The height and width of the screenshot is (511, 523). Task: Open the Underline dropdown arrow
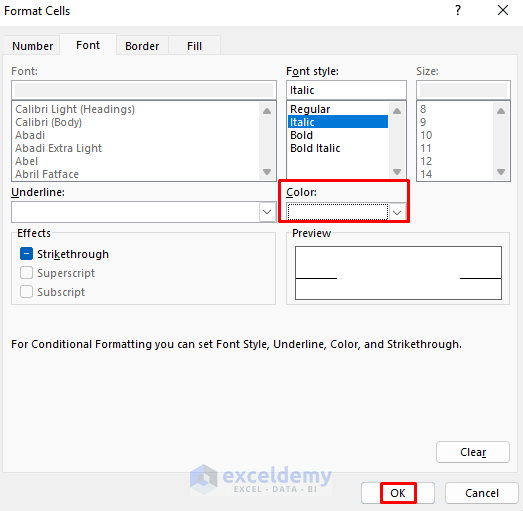(x=267, y=212)
